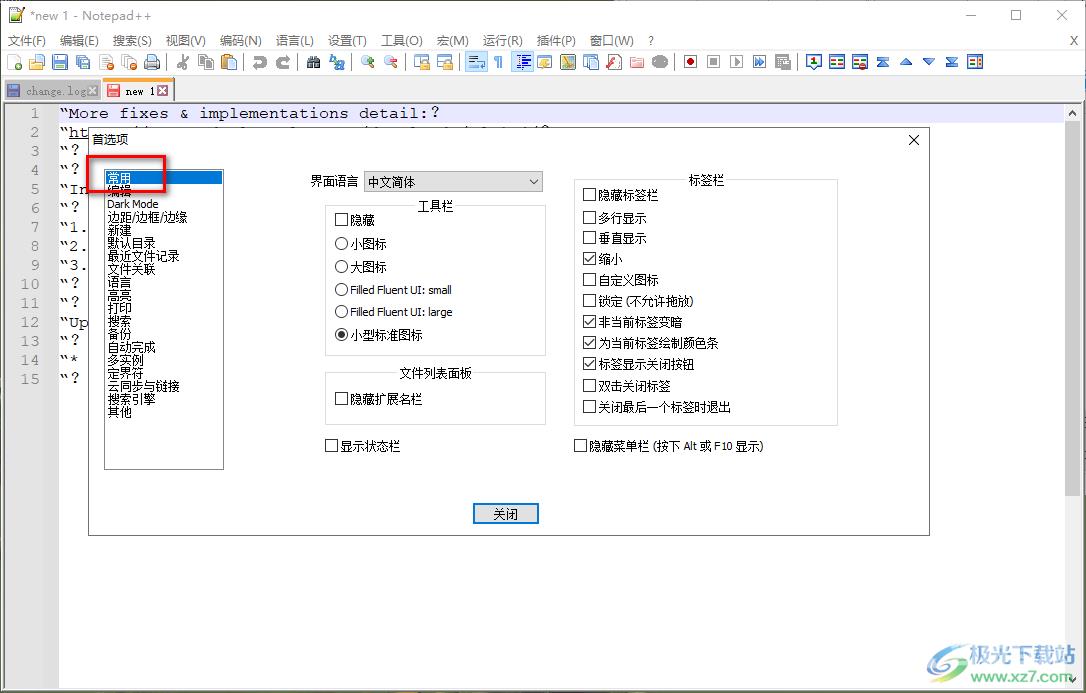Open Find using the binoculars icon
Viewport: 1086px width, 693px height.
pos(314,62)
